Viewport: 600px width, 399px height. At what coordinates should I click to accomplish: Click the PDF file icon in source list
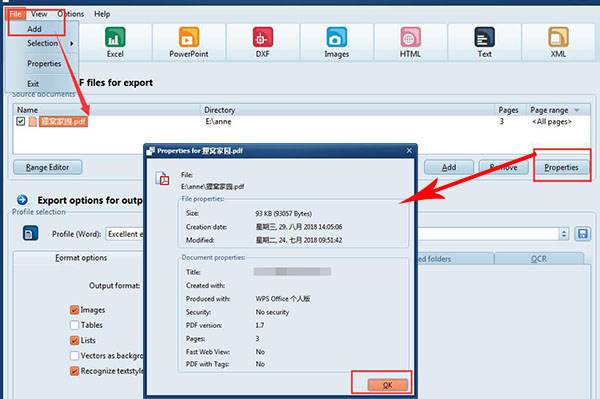coord(33,122)
